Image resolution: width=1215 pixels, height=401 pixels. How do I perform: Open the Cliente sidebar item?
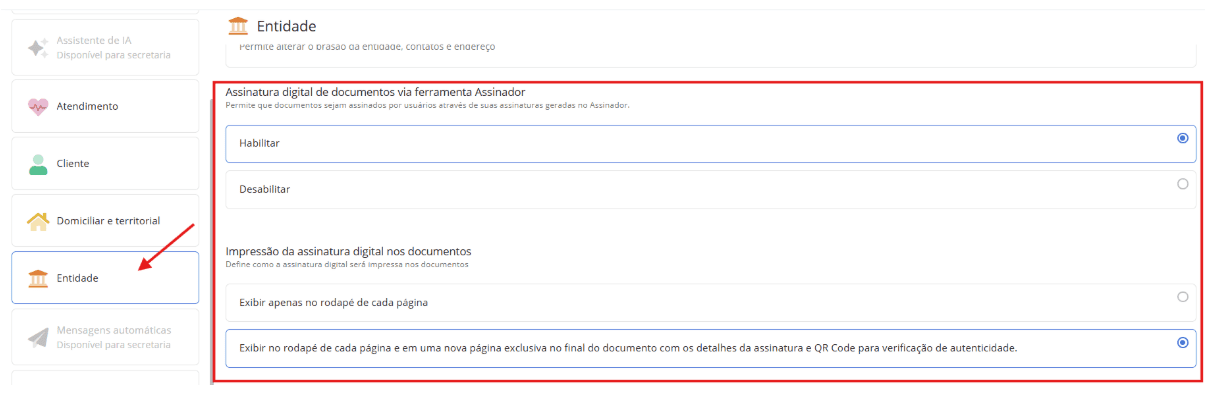(x=105, y=164)
